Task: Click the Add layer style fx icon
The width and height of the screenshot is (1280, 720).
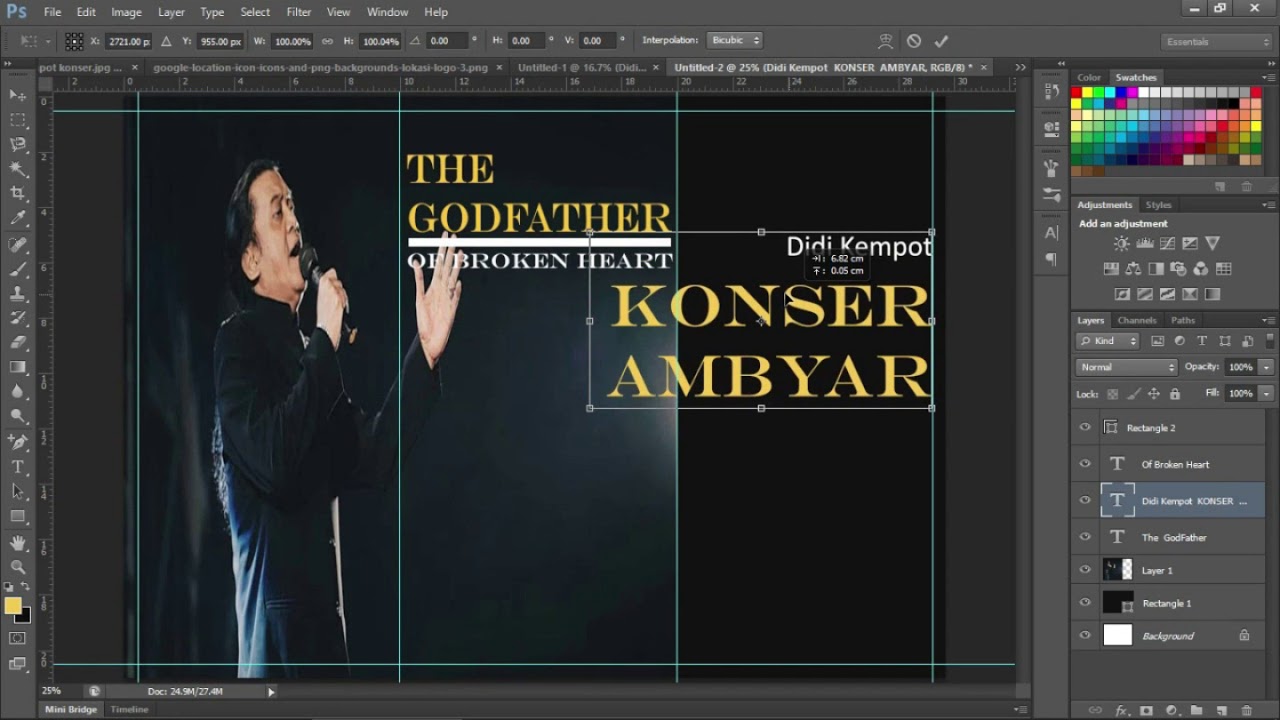Action: (x=1122, y=710)
